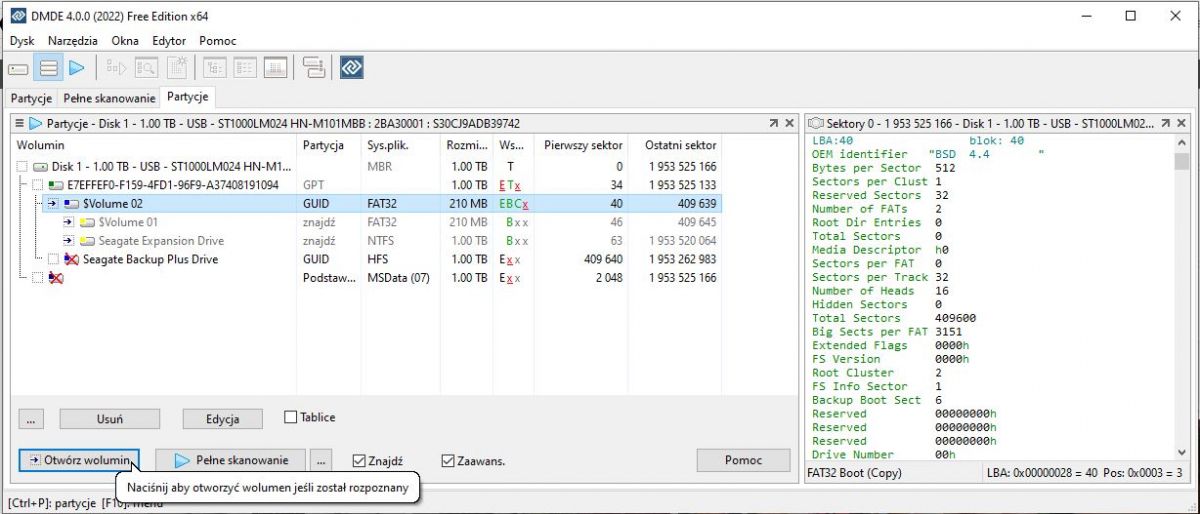Click the blue play full scan toolbar icon
Screen dimensions: 1200x514
76,68
